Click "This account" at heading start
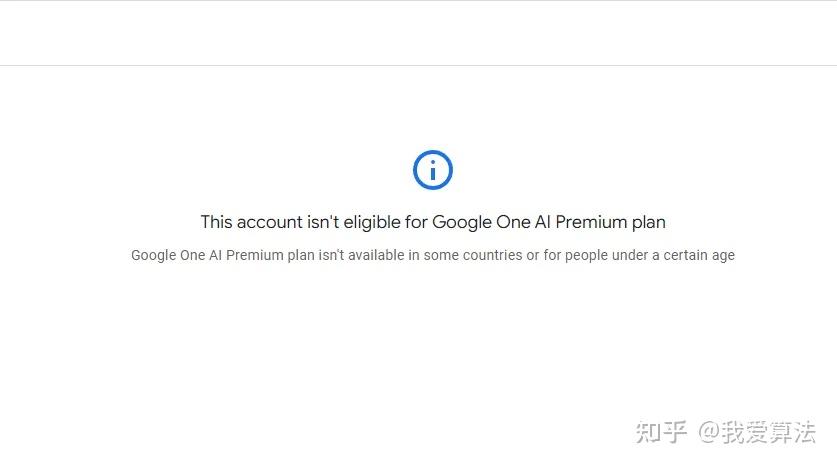837x466 pixels. pyautogui.click(x=251, y=222)
